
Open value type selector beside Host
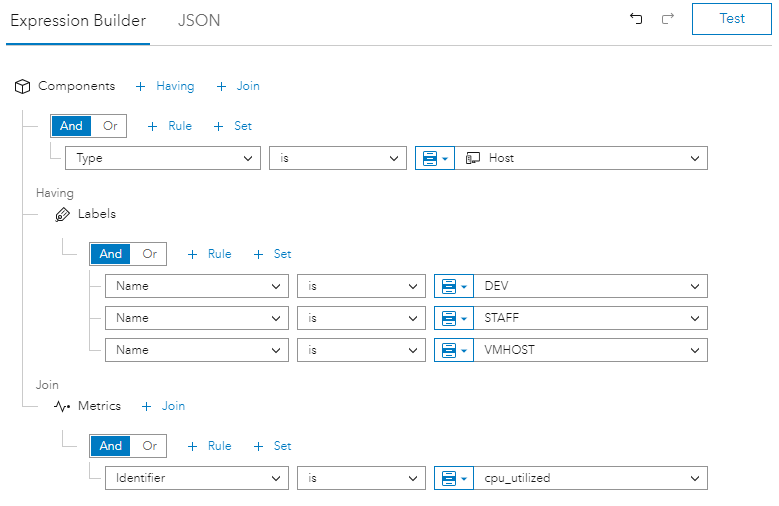[435, 158]
